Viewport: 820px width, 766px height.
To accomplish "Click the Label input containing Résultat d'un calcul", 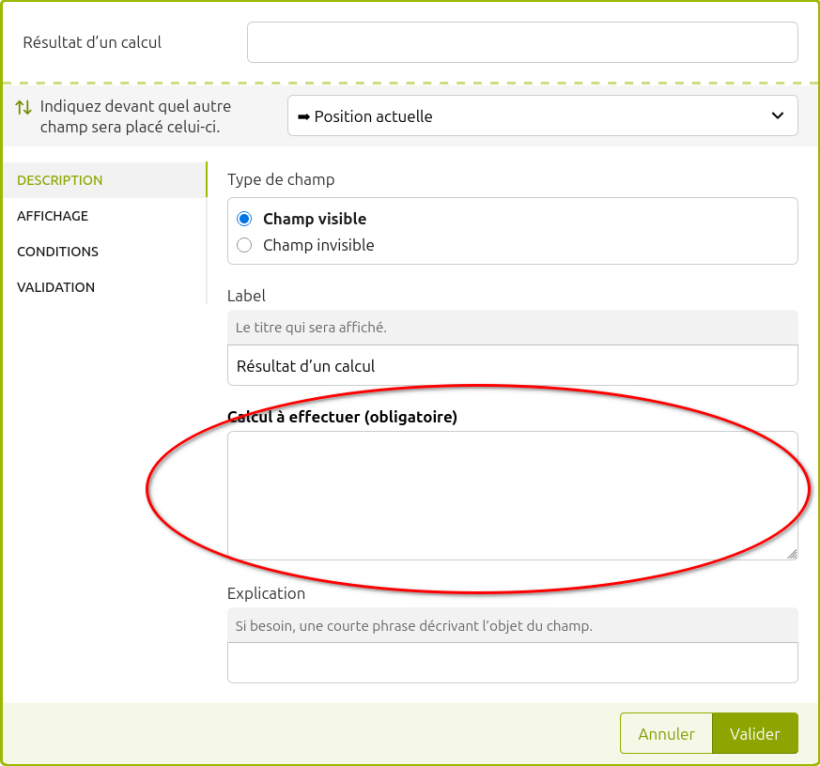I will pos(512,365).
